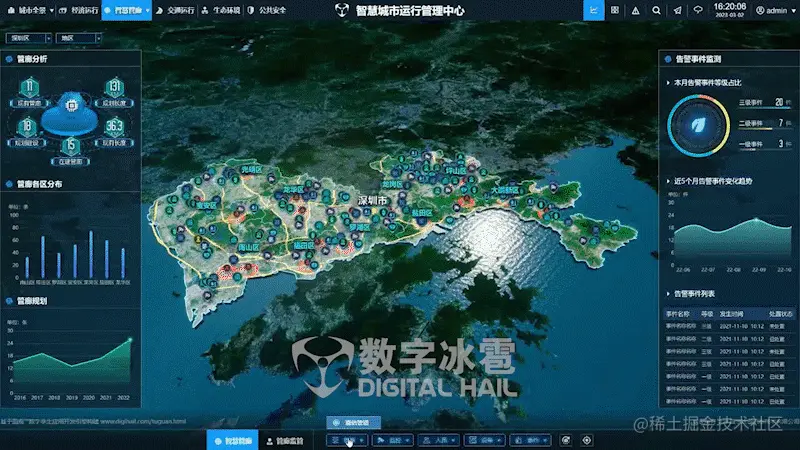Expand the arrow beside top 智慧管廊 item
The width and height of the screenshot is (800, 450).
tap(147, 11)
